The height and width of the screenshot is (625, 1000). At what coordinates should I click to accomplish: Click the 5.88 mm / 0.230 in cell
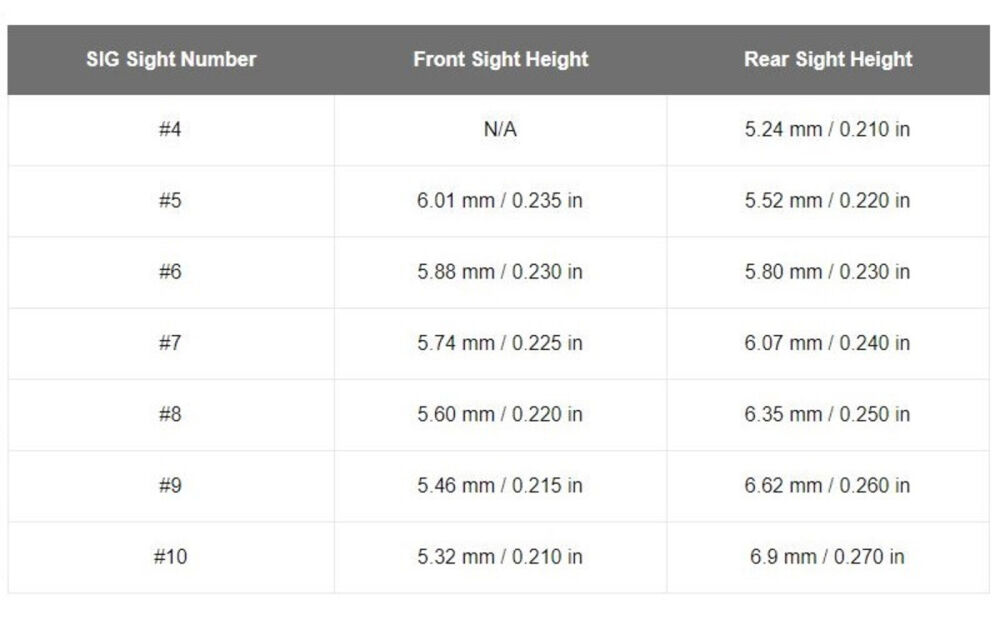pyautogui.click(x=500, y=271)
